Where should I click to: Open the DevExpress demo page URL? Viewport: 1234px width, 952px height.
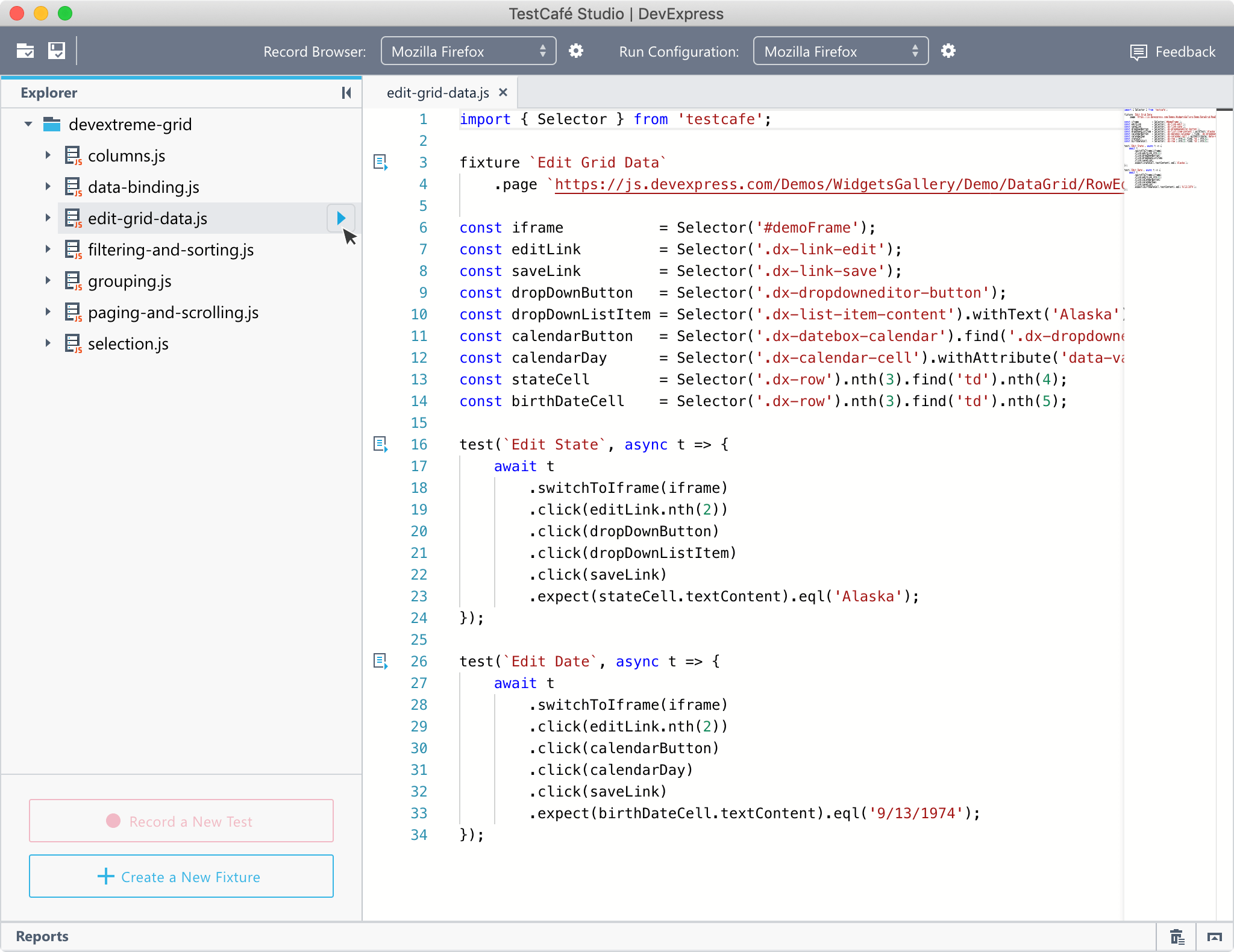pos(839,184)
